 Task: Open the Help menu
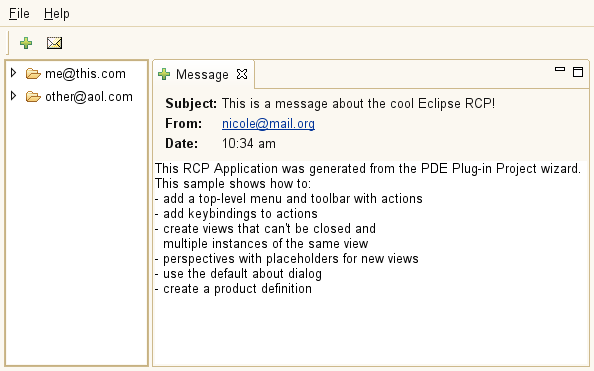coord(56,14)
